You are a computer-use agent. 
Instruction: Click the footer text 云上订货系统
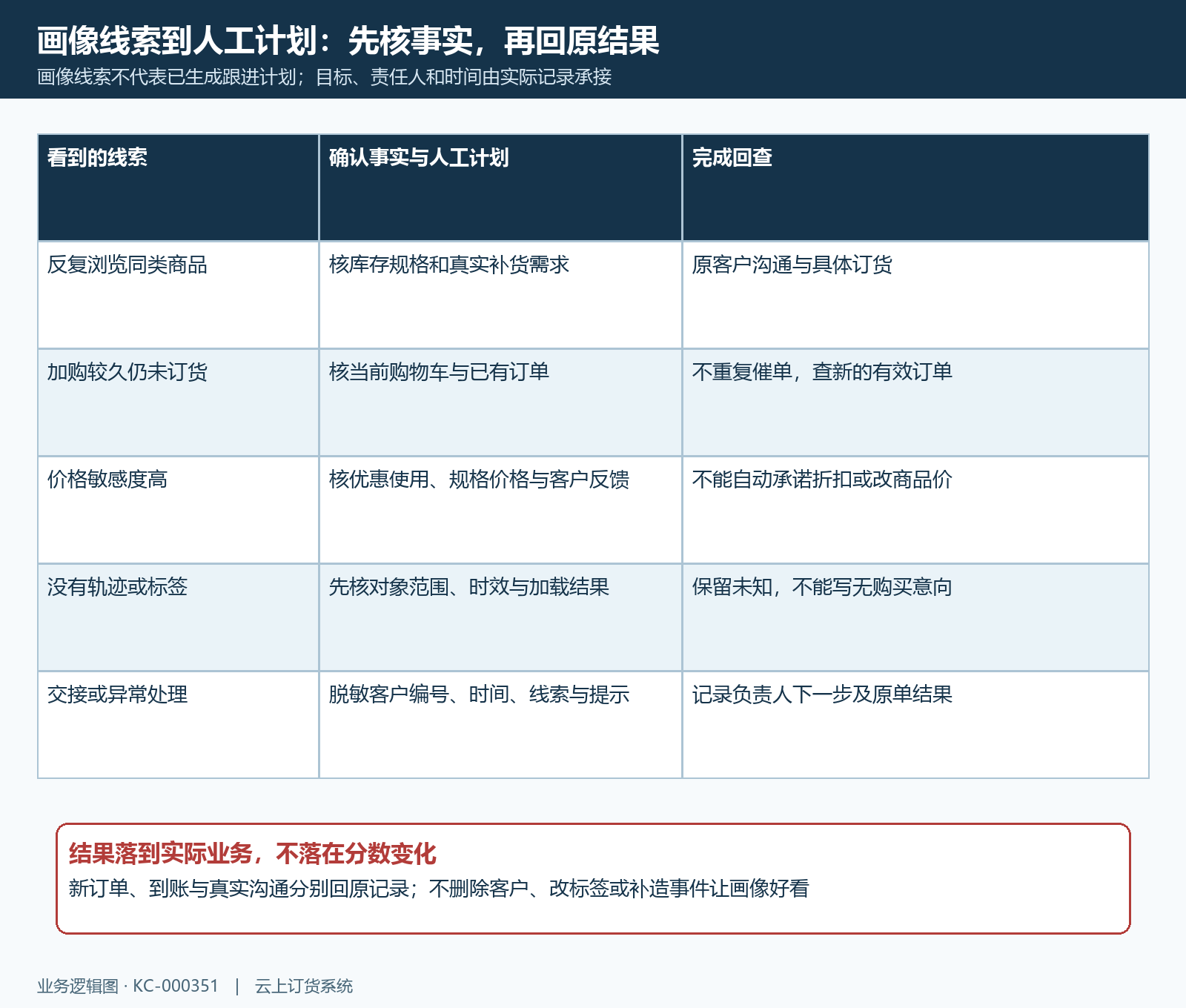coord(304,986)
